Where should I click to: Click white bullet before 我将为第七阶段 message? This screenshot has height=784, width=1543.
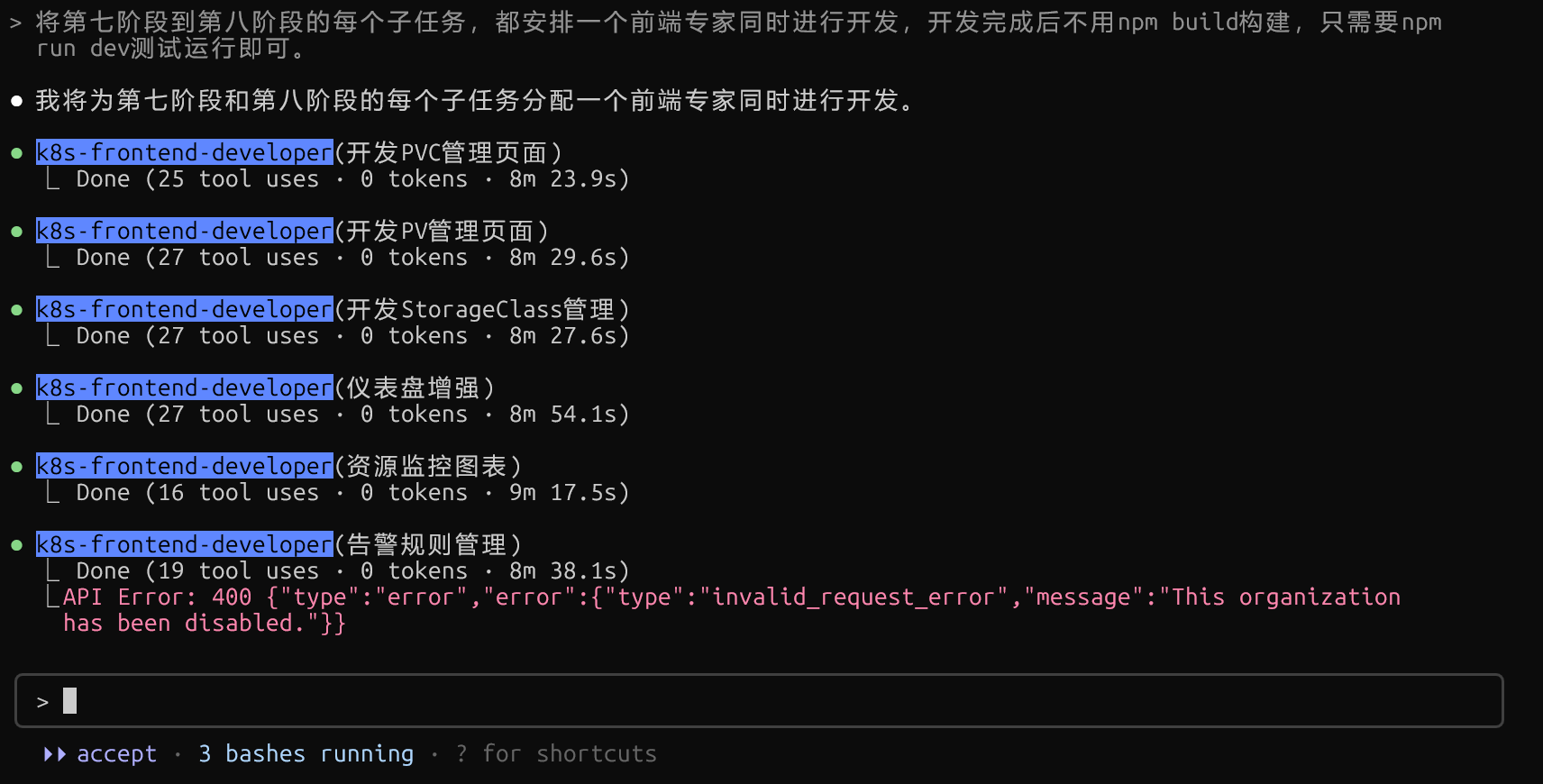click(x=16, y=101)
